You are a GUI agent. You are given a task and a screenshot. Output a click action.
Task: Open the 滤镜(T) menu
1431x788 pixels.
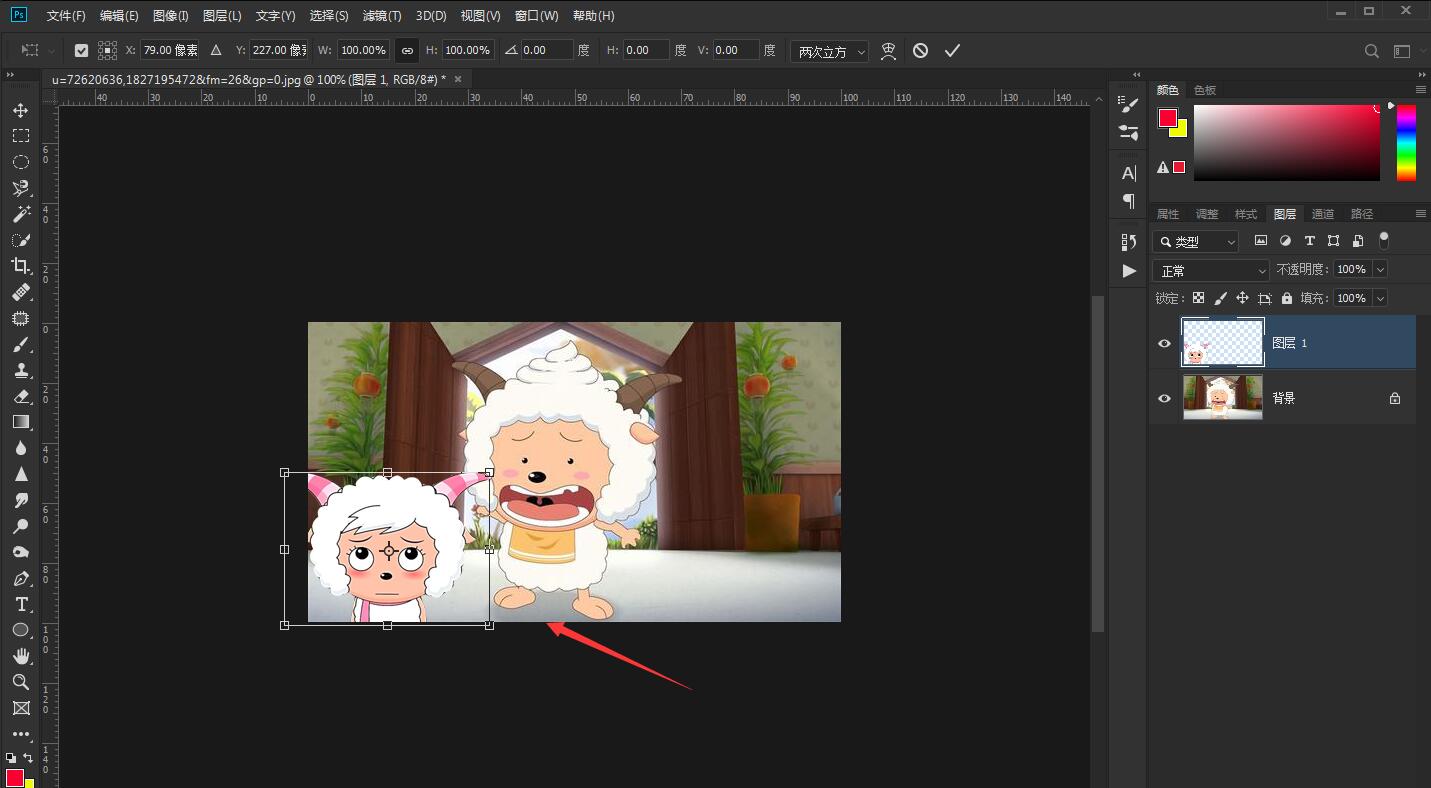381,16
